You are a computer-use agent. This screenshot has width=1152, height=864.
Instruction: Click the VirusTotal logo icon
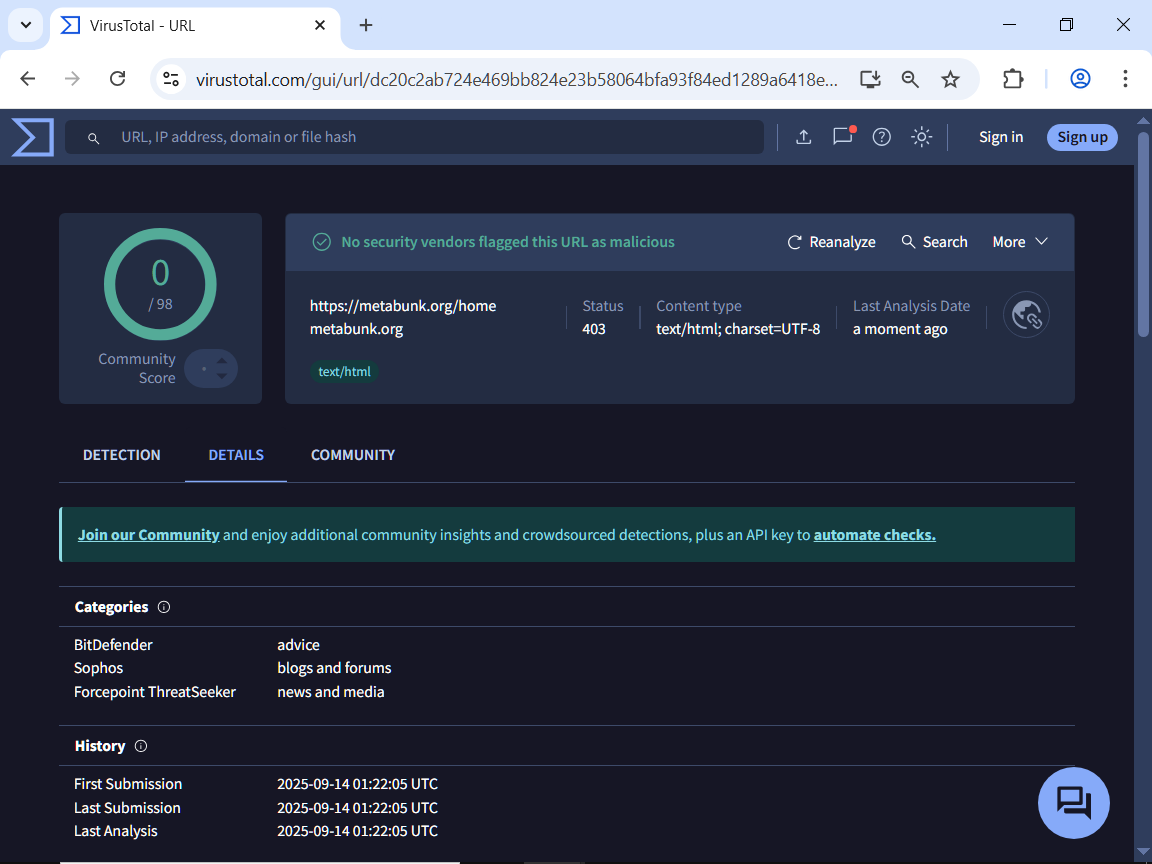pos(32,137)
